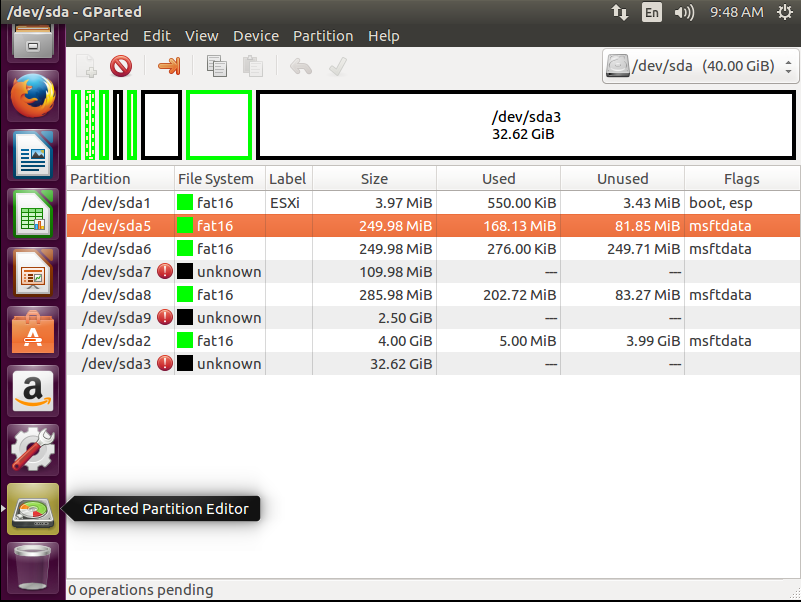This screenshot has height=602, width=801.
Task: Click the Apply All Operations checkmark
Action: 338,67
